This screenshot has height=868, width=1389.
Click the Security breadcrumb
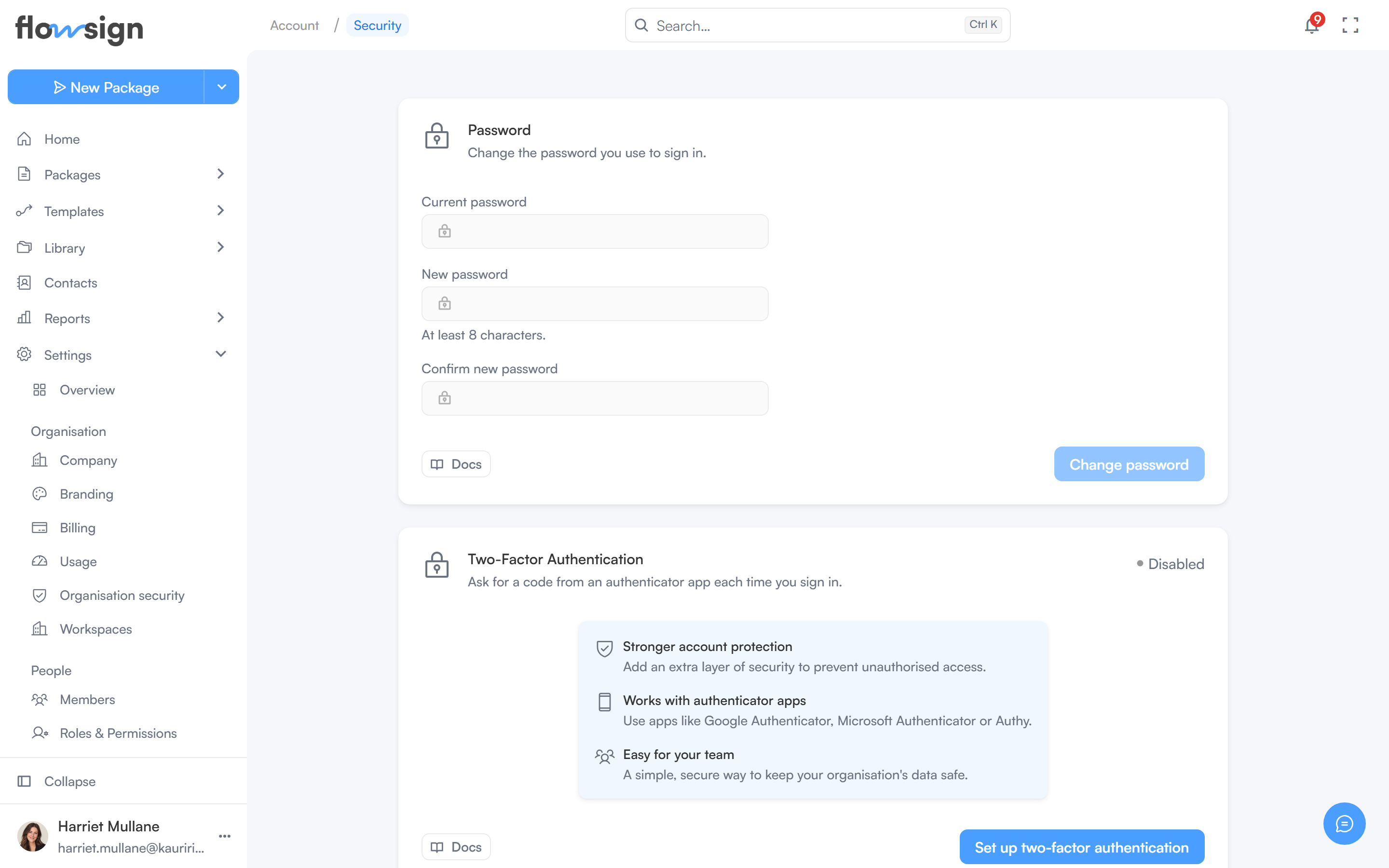click(377, 25)
